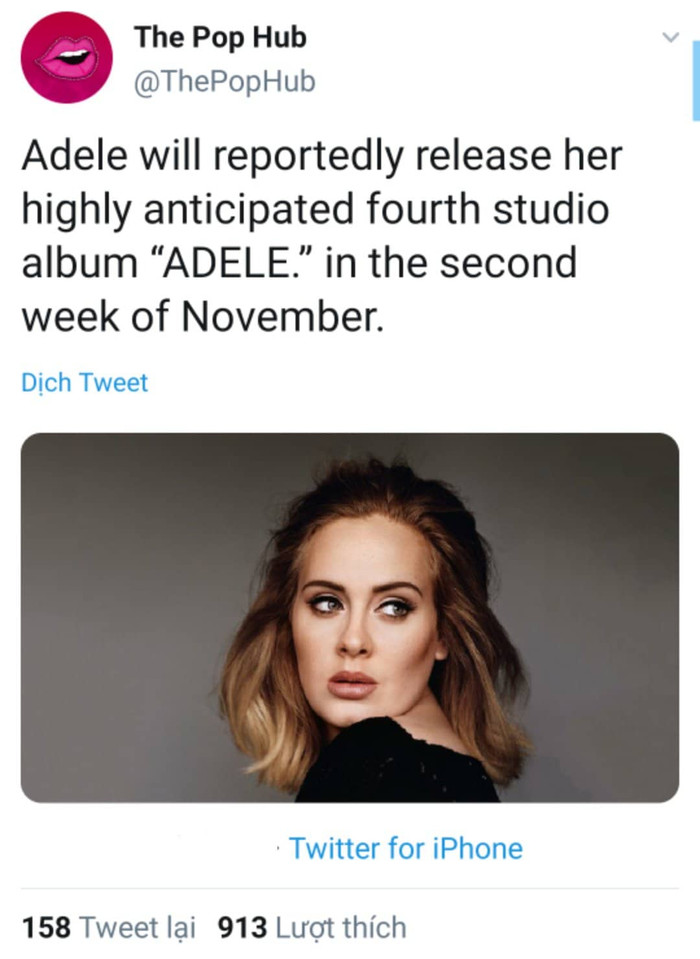Click the black top in the Adele photo
The width and height of the screenshot is (700, 959).
[x=397, y=765]
